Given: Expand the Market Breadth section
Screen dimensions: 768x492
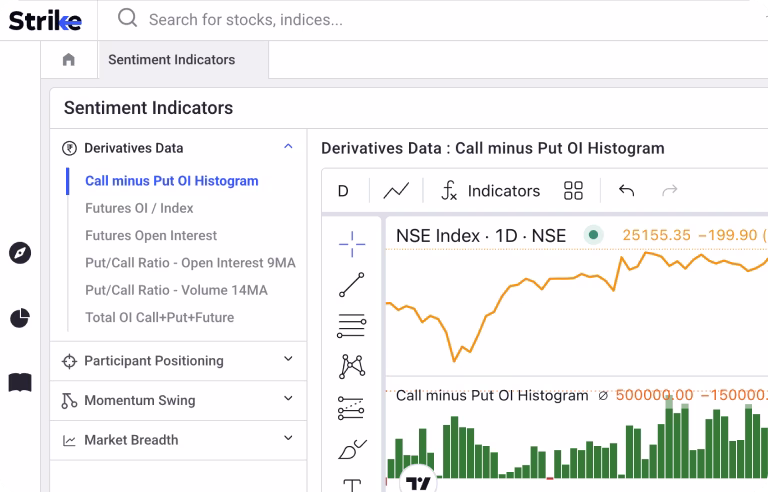Looking at the screenshot, I should (288, 439).
